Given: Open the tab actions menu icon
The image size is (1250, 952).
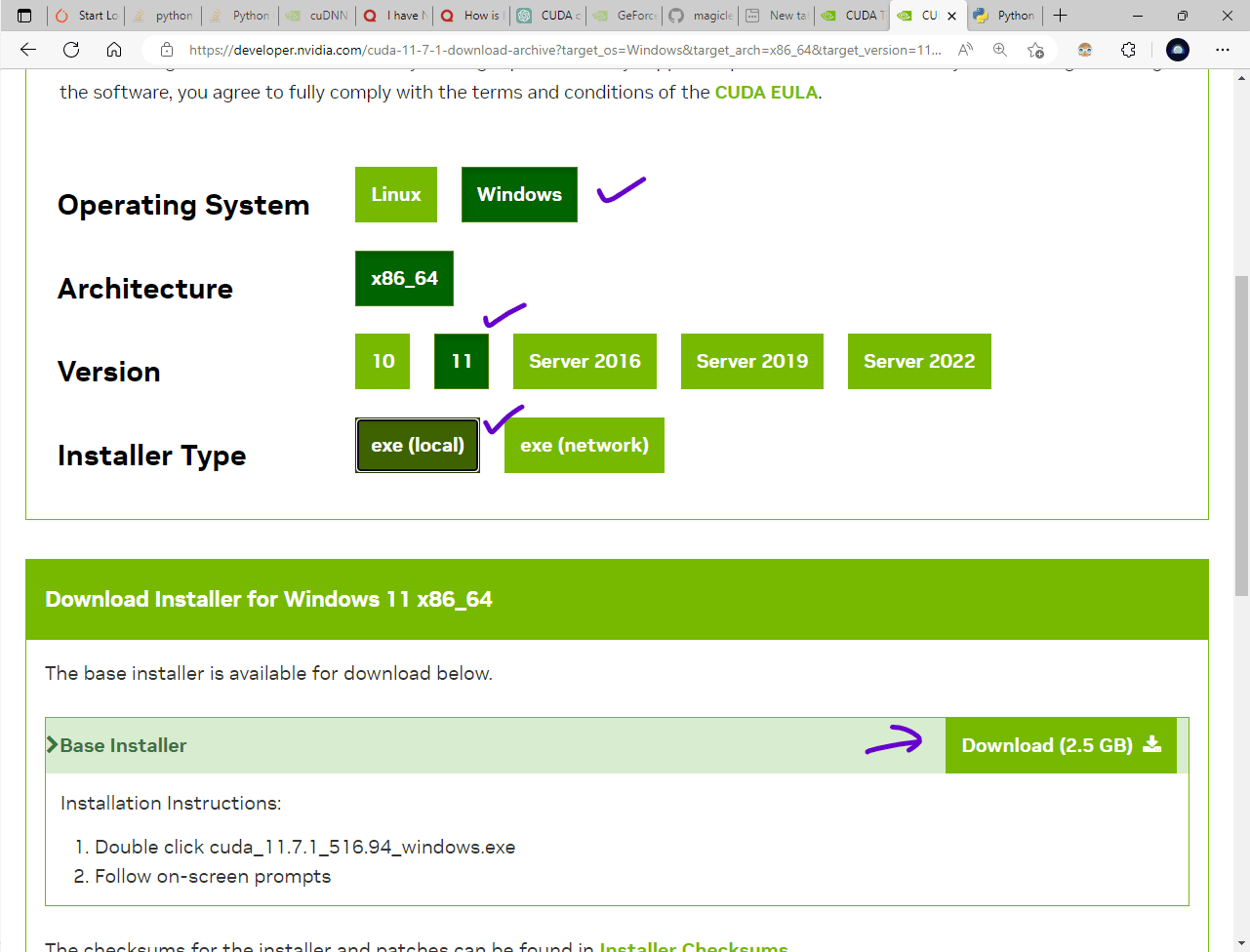Looking at the screenshot, I should pyautogui.click(x=24, y=16).
